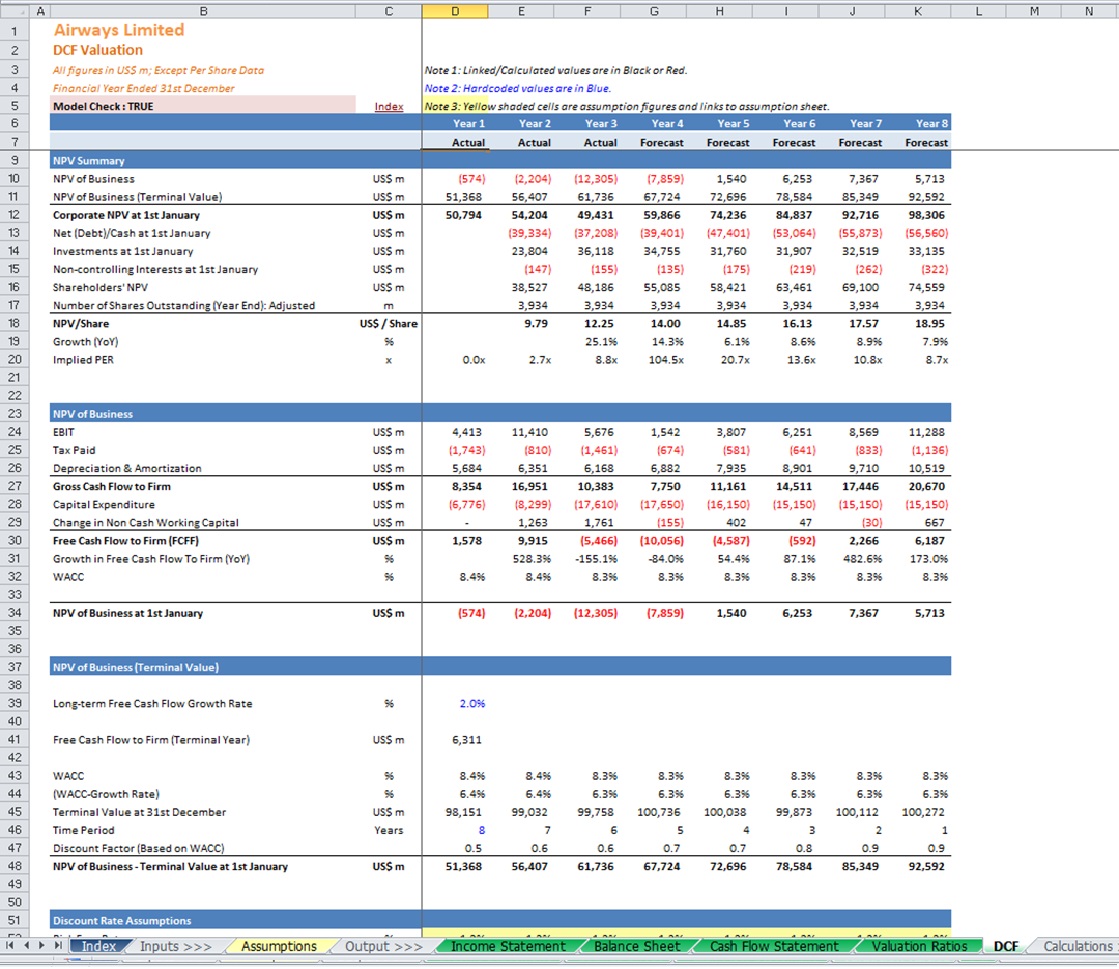Select Year 1 EBIT value 4,413
This screenshot has height=969, width=1119.
[455, 432]
